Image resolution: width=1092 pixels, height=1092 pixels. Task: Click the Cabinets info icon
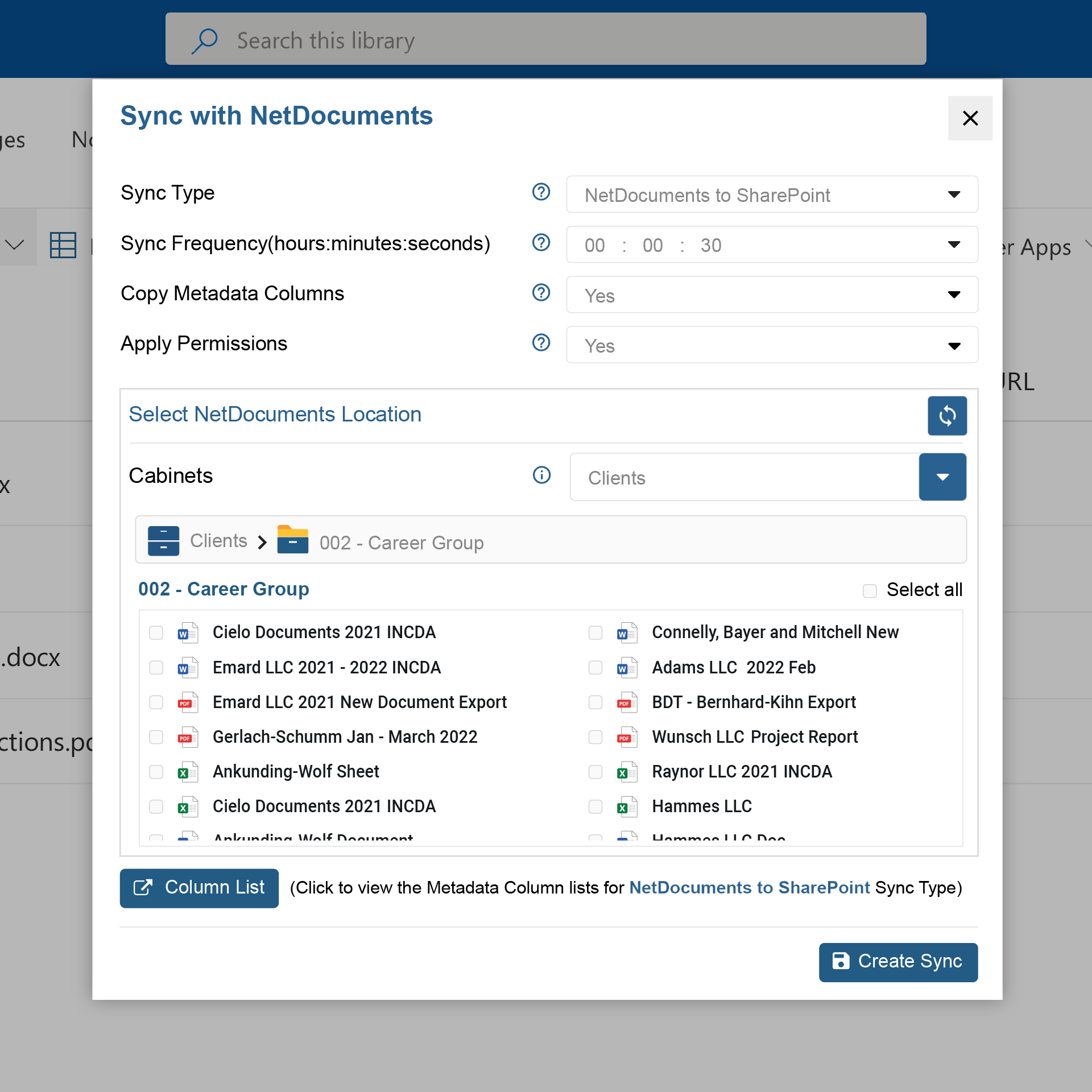541,475
